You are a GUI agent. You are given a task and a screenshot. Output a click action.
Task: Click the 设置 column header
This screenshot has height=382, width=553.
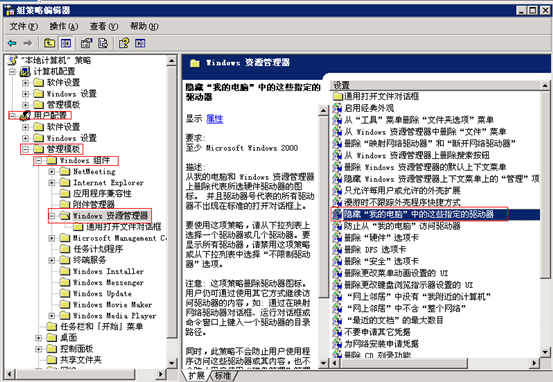pyautogui.click(x=435, y=85)
